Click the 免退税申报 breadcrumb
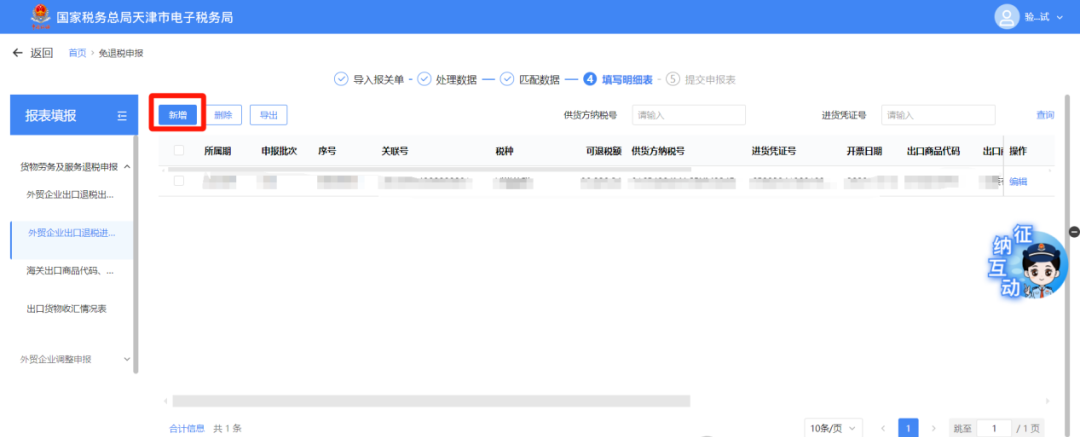 [x=121, y=53]
